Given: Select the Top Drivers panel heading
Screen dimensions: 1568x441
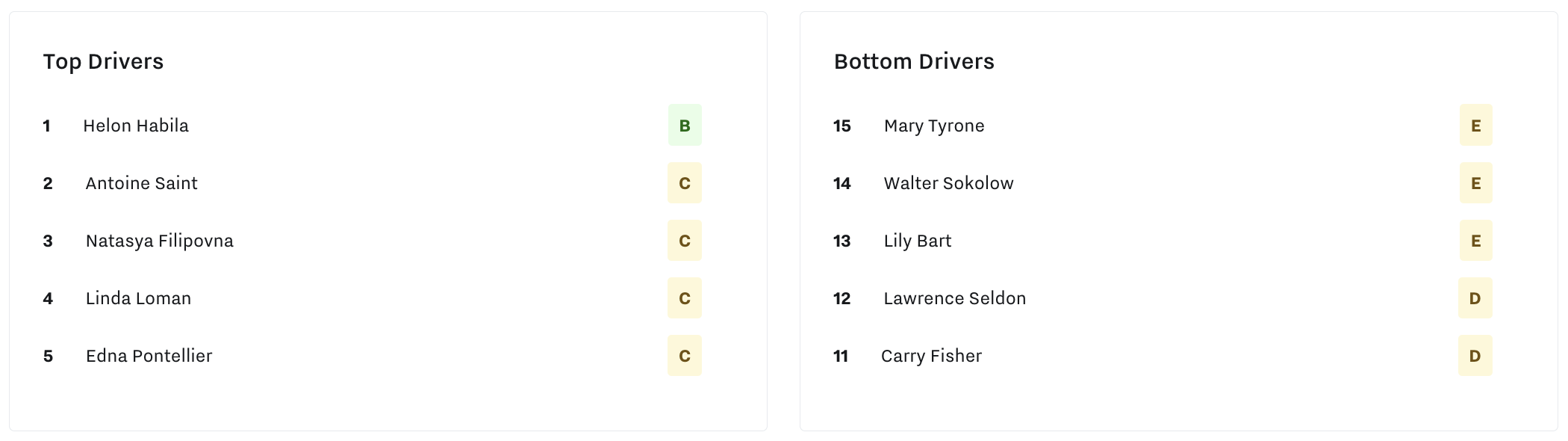Looking at the screenshot, I should click(x=104, y=61).
